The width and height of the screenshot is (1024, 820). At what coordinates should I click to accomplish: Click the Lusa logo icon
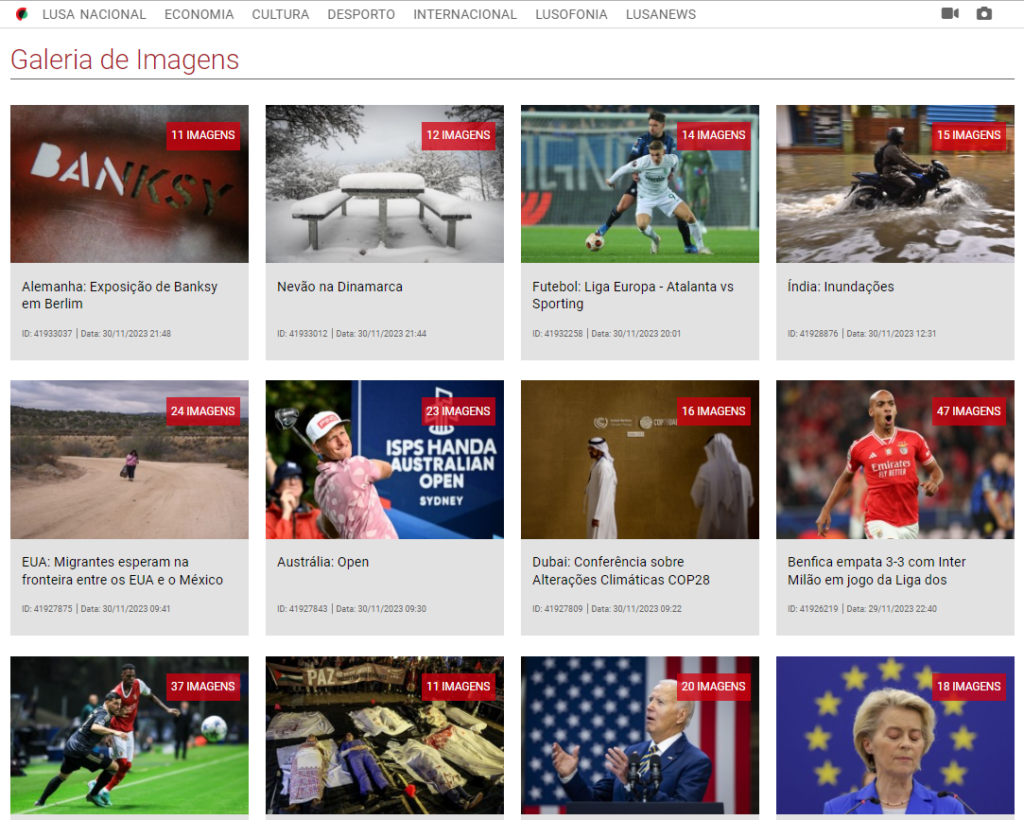[x=22, y=14]
